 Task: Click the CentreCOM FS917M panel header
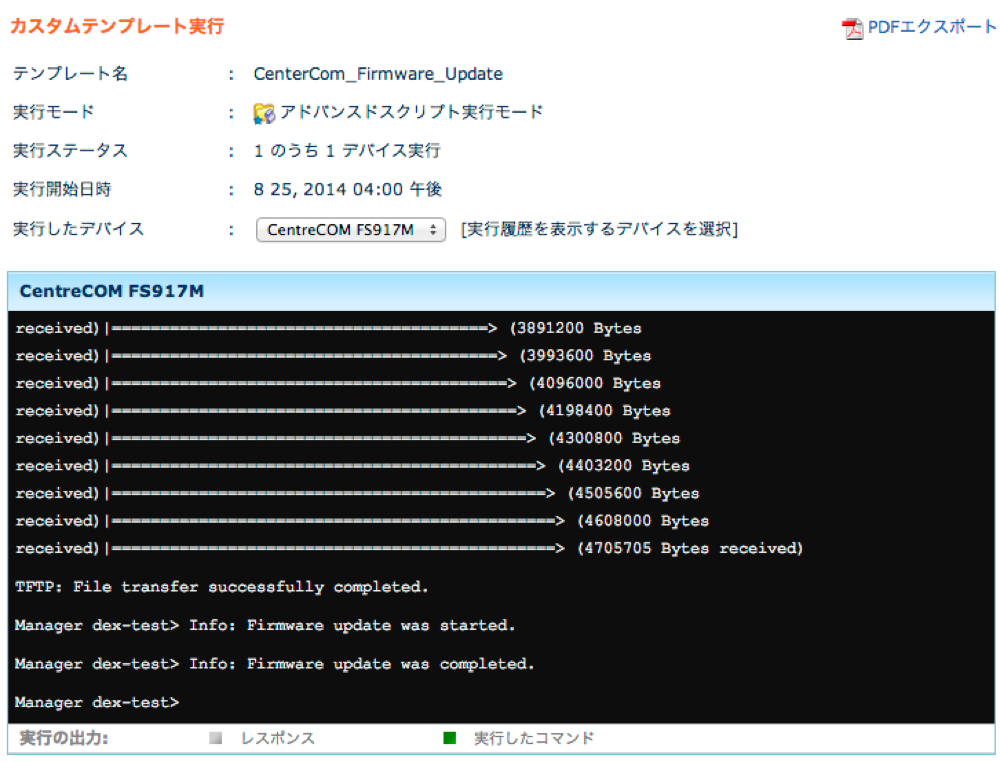tap(501, 291)
